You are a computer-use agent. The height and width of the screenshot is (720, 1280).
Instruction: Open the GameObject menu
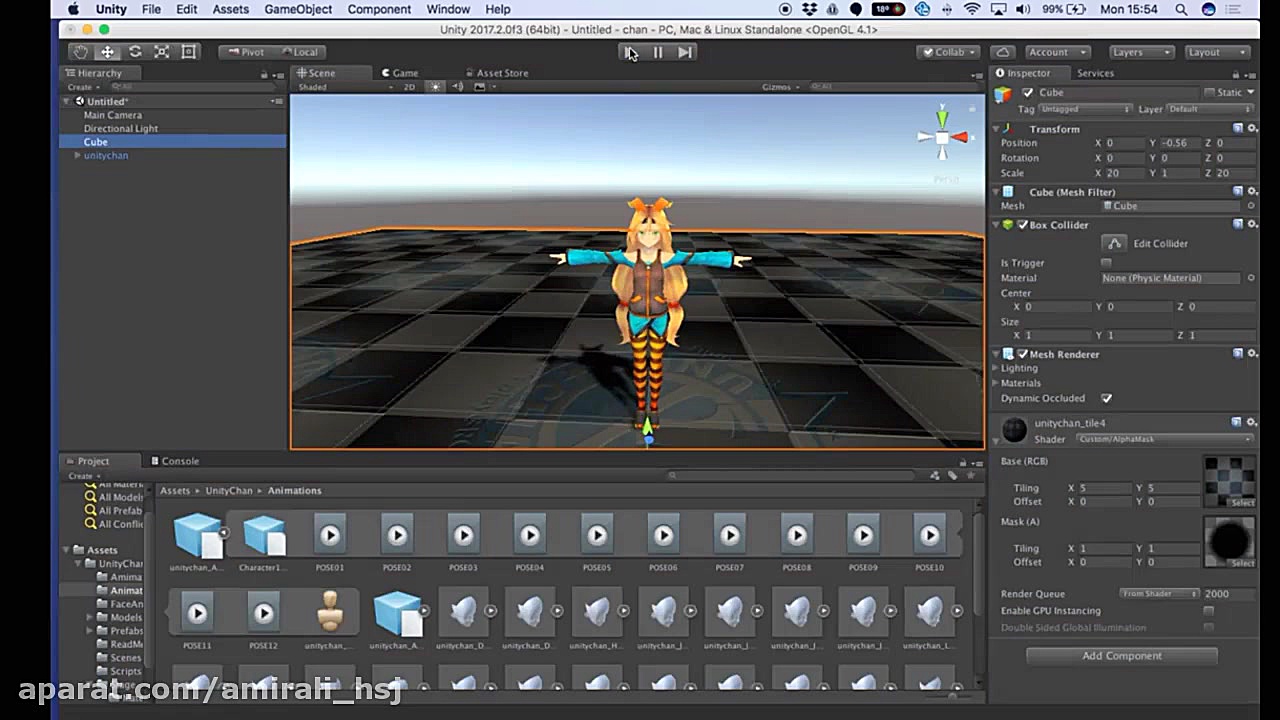[x=298, y=9]
